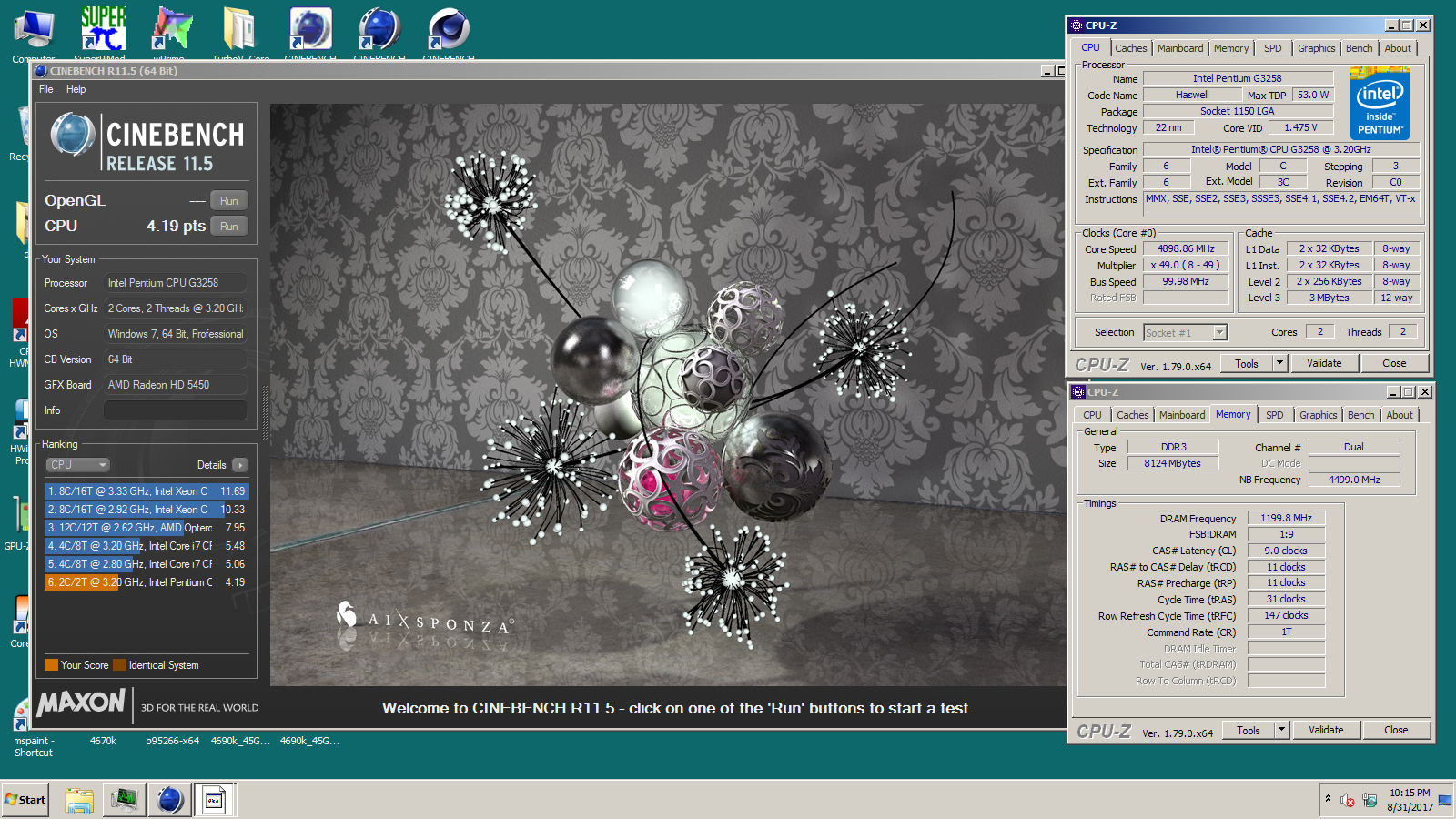Viewport: 1456px width, 819px height.
Task: Select ranking row 1 Xeon 3.33 GHz
Action: coord(146,491)
